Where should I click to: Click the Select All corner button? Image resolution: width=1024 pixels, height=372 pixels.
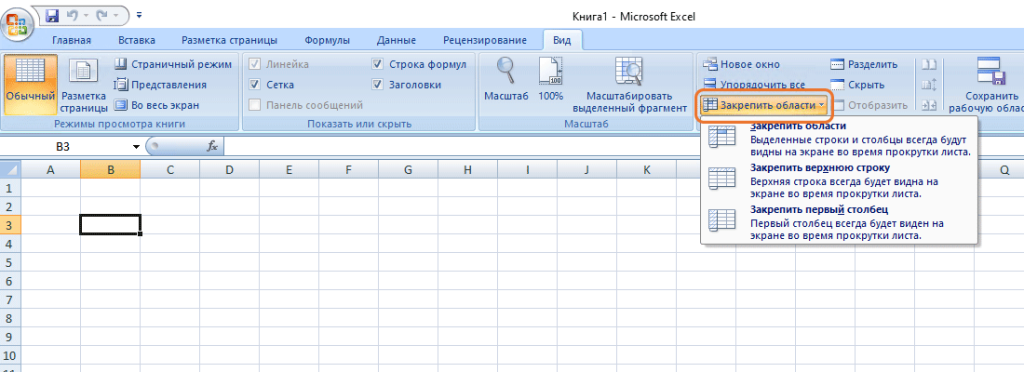[x=10, y=170]
